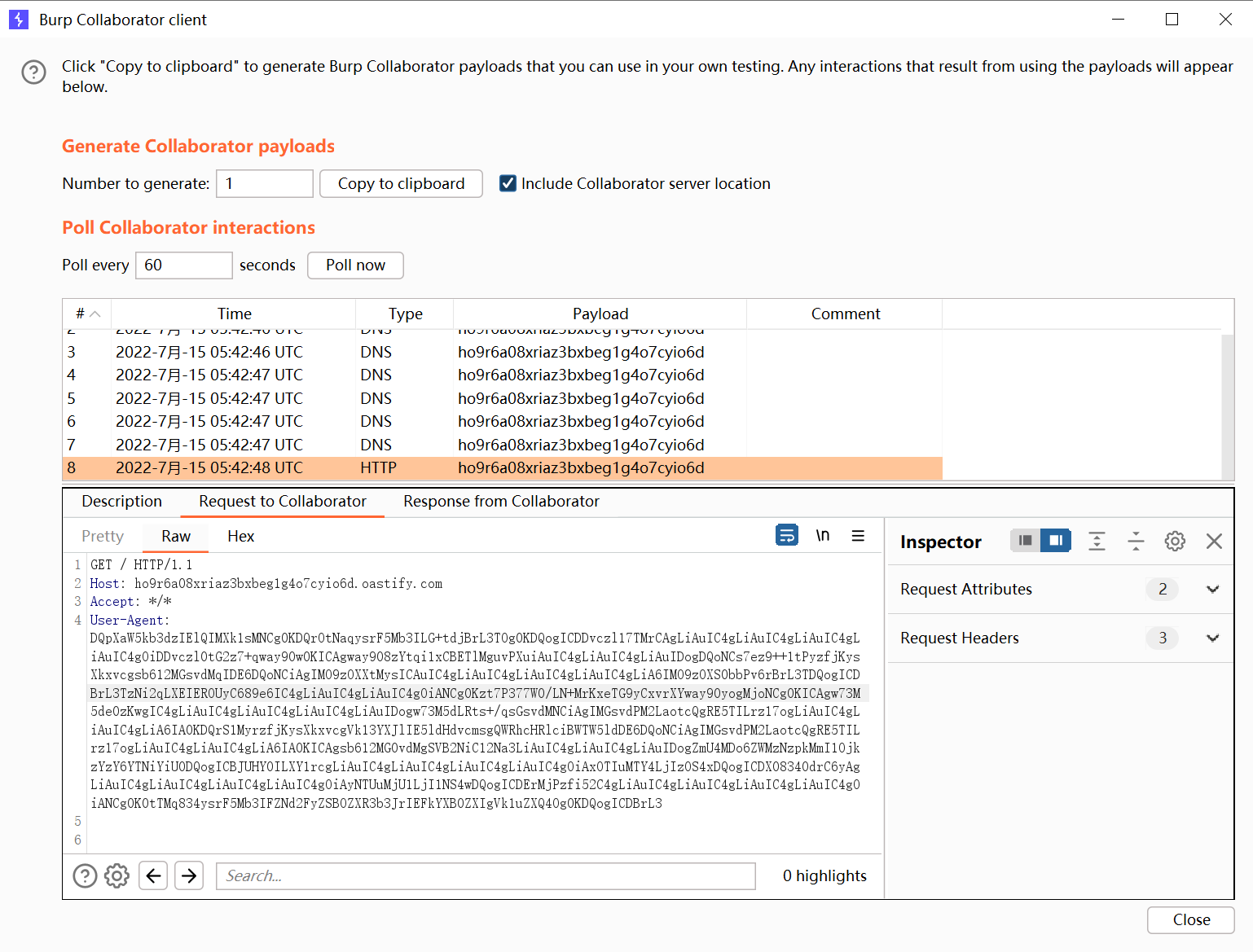Click Request Attributes count badge 2

(1163, 589)
